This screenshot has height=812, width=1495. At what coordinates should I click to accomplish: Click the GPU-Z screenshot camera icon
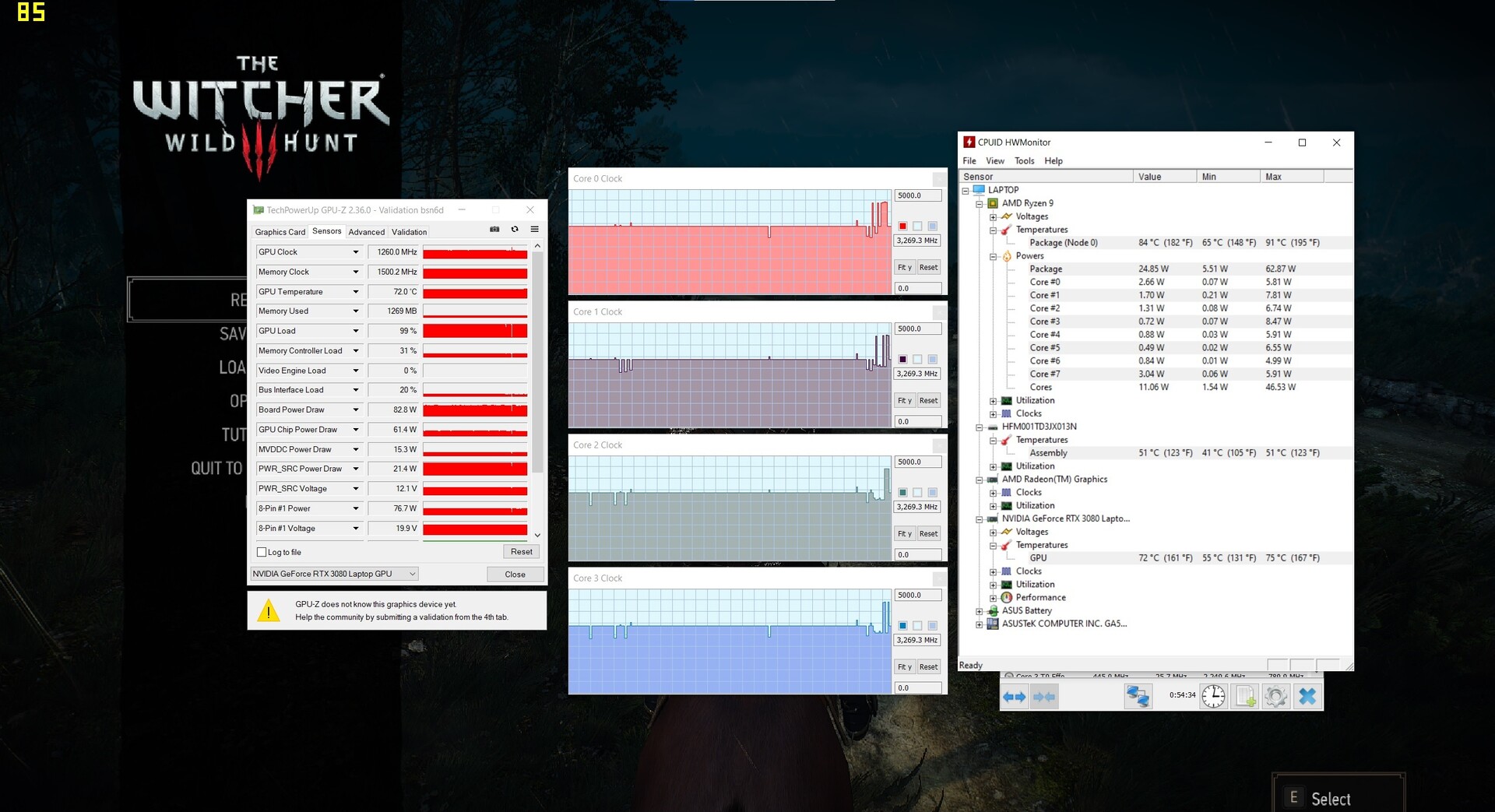coord(494,230)
